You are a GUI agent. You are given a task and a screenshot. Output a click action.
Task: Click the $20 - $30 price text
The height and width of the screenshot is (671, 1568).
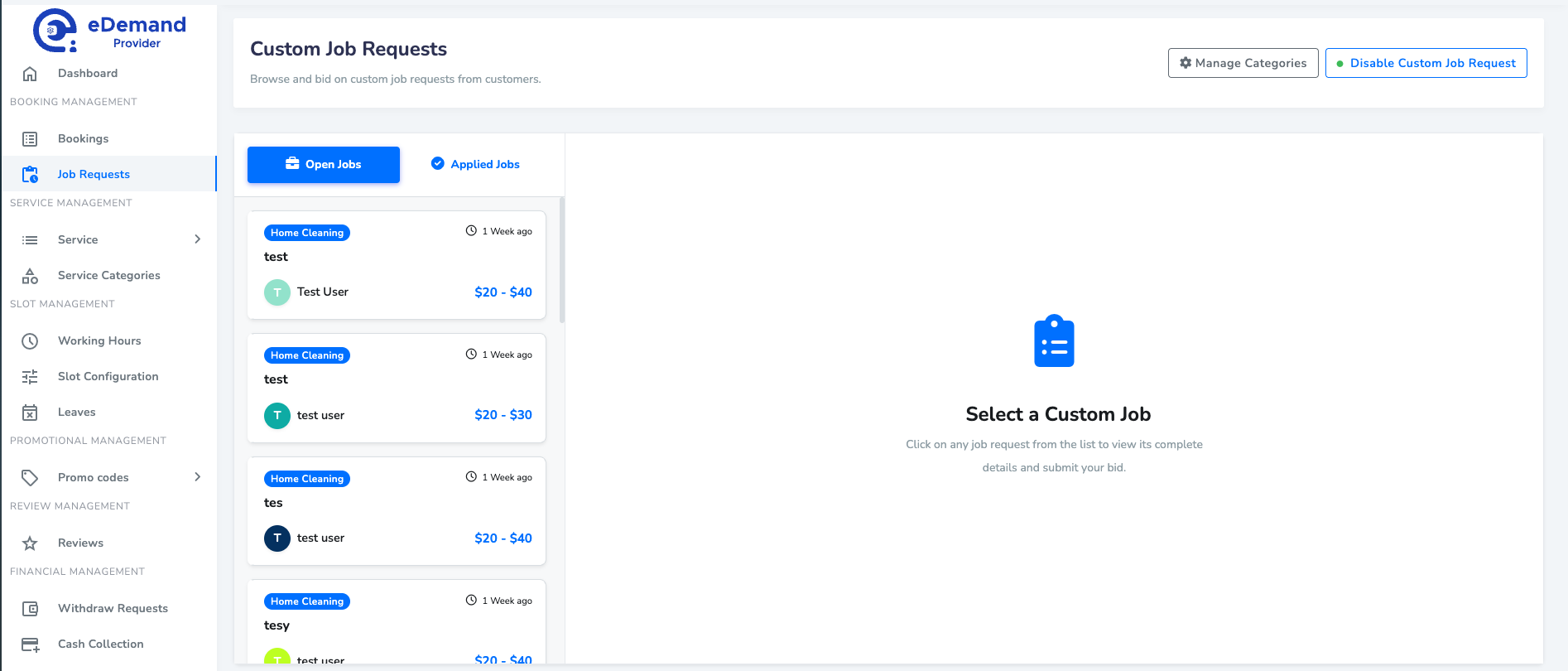[x=503, y=415]
